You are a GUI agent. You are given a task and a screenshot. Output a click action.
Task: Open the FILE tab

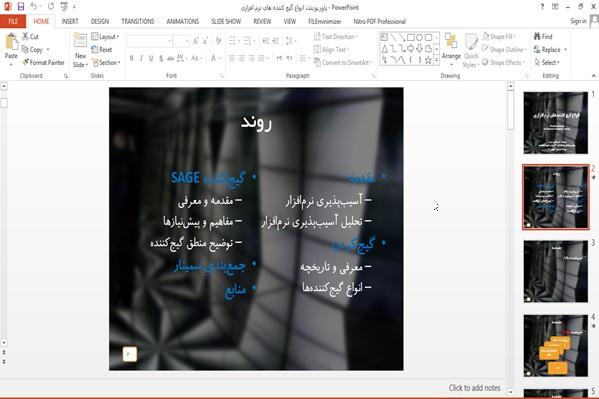coord(13,21)
